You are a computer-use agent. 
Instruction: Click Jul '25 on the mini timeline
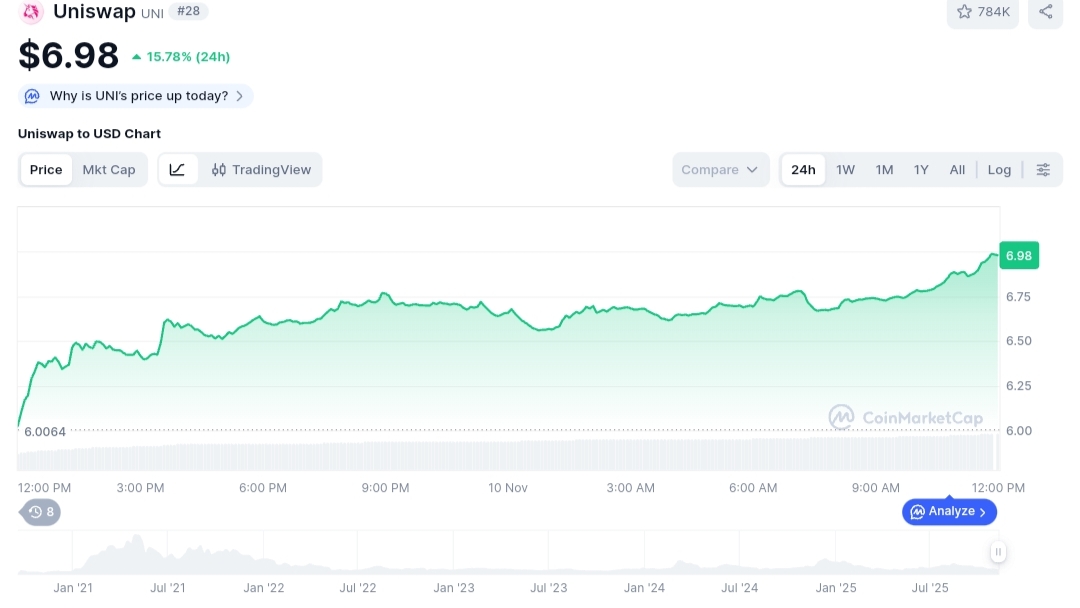(930, 587)
